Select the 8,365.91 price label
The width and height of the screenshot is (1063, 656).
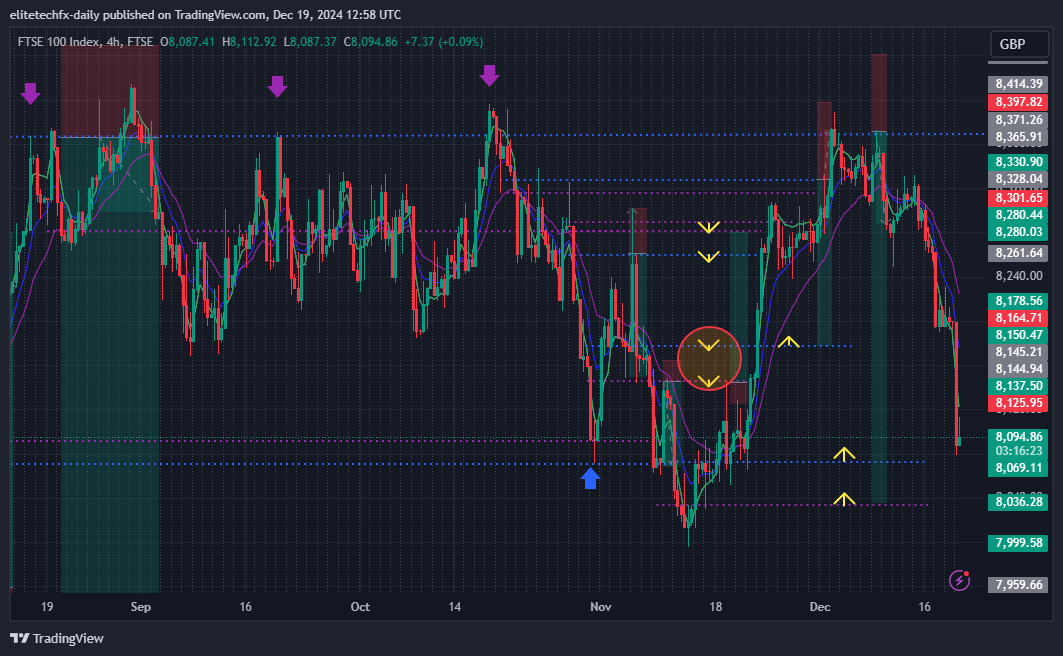tap(1018, 137)
